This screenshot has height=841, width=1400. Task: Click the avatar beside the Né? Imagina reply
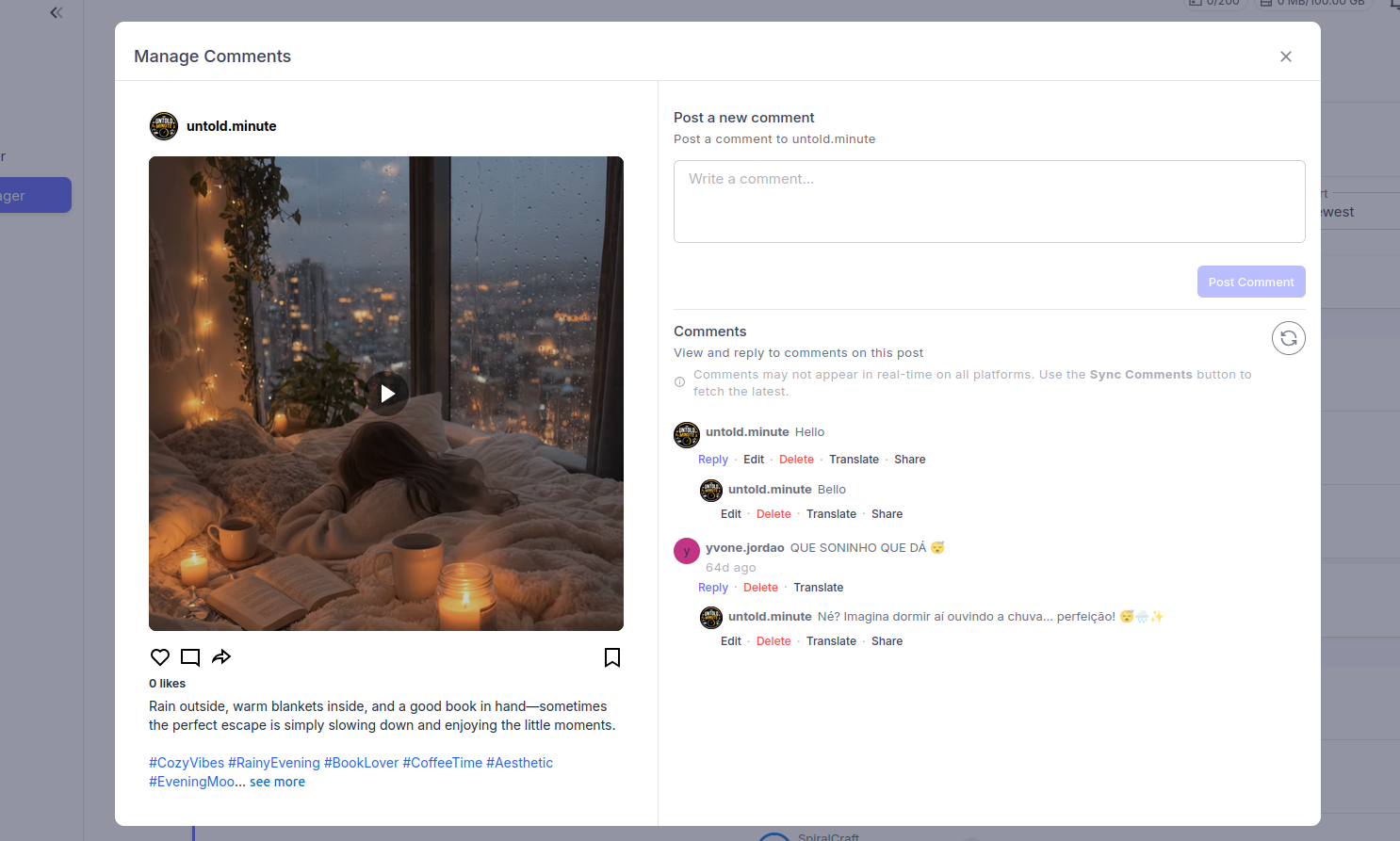click(x=711, y=618)
